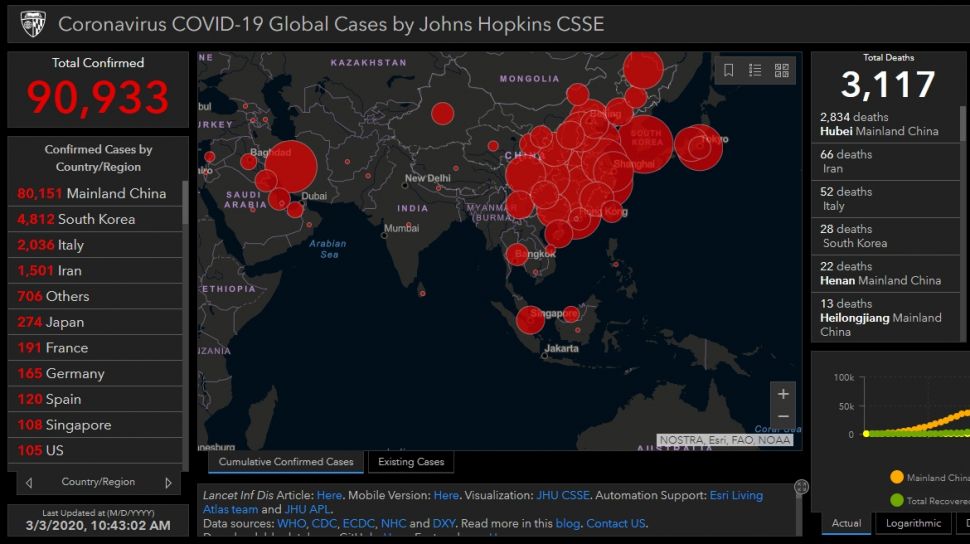
Task: Switch to the Existing Cases tab
Action: coord(411,462)
